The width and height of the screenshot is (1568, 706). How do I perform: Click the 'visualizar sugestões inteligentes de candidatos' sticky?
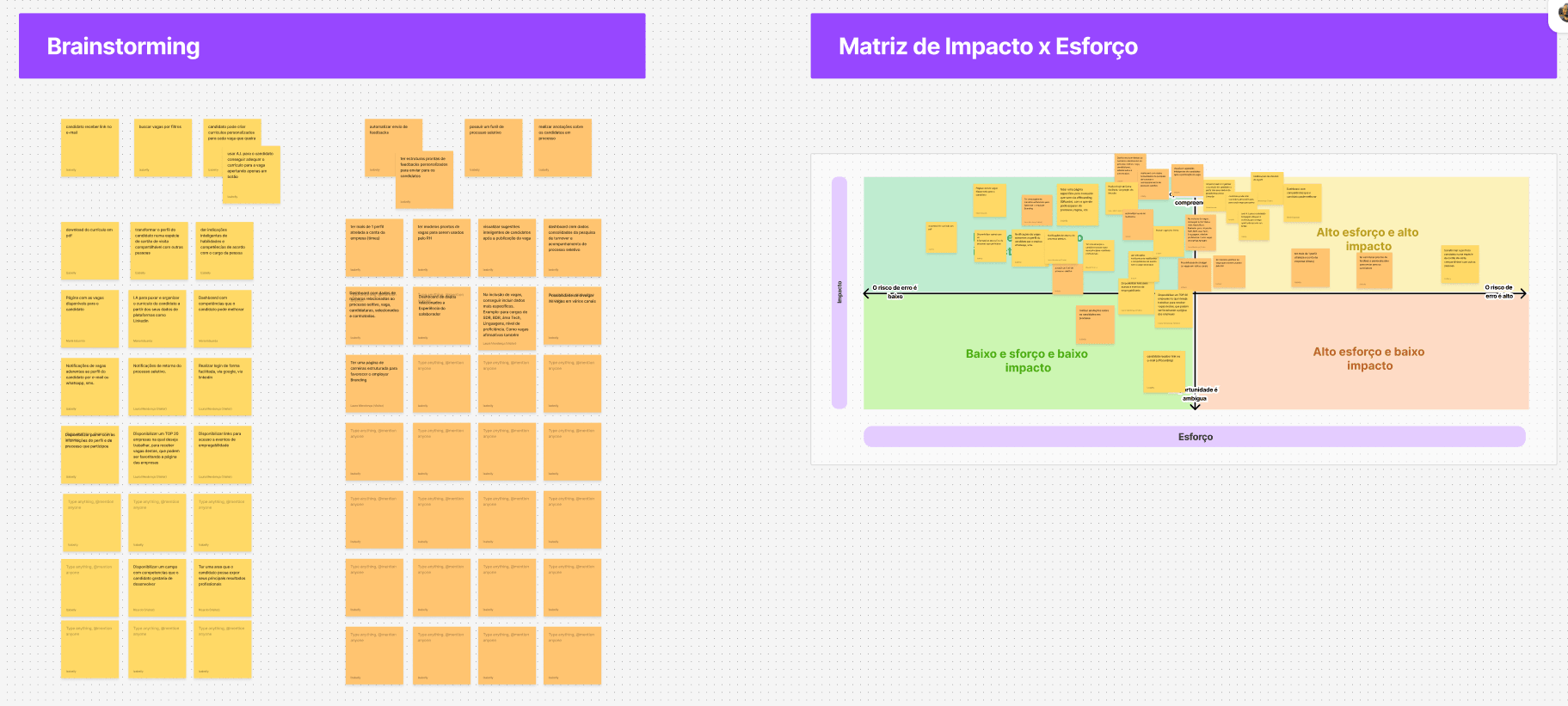(x=507, y=249)
